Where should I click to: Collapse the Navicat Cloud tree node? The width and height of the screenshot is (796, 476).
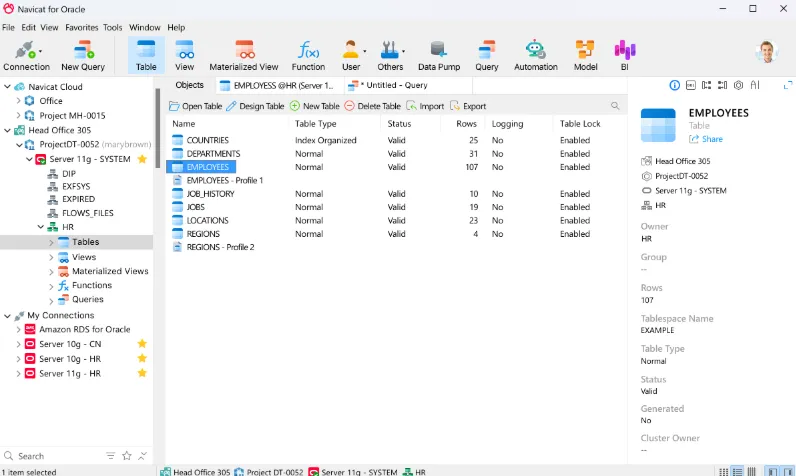8,87
